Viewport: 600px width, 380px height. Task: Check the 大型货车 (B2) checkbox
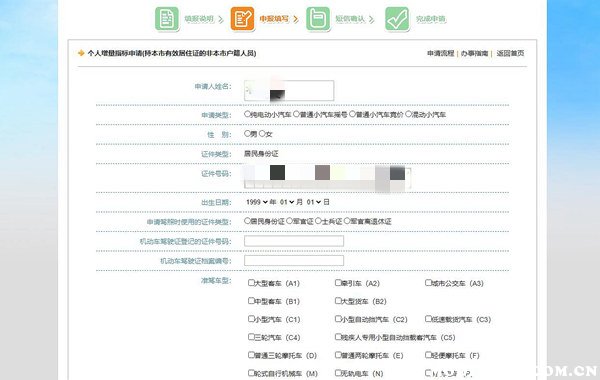[x=338, y=301]
